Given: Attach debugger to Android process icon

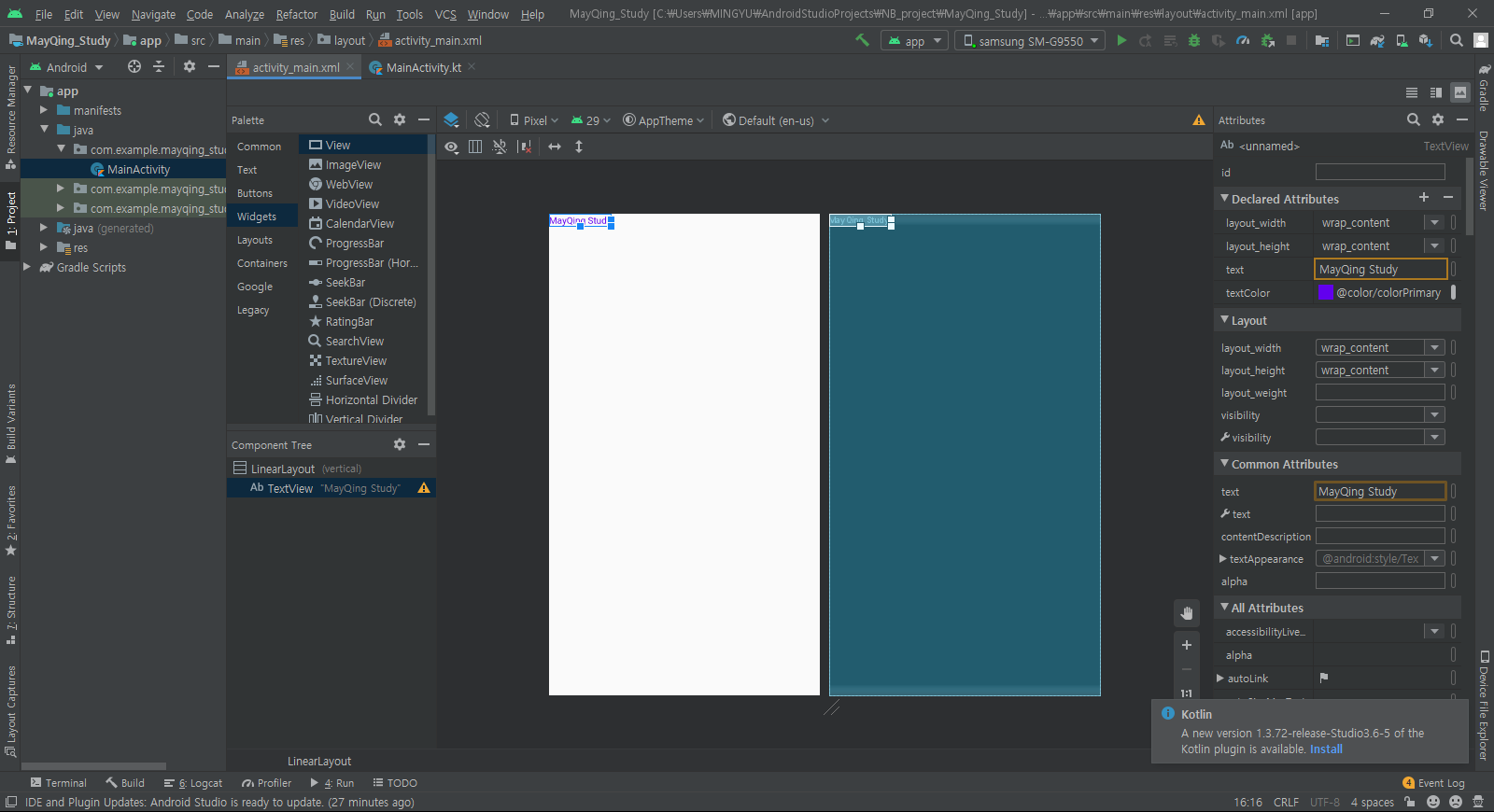Looking at the screenshot, I should [1267, 40].
